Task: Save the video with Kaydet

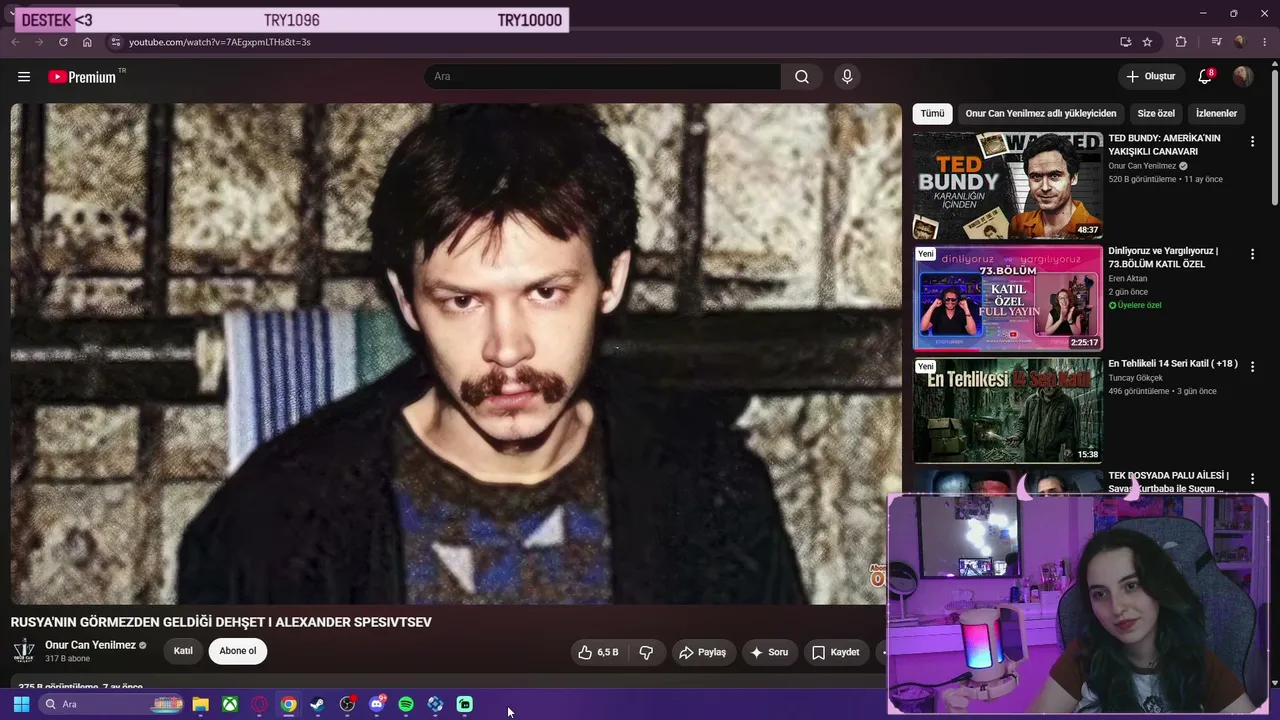Action: point(835,652)
